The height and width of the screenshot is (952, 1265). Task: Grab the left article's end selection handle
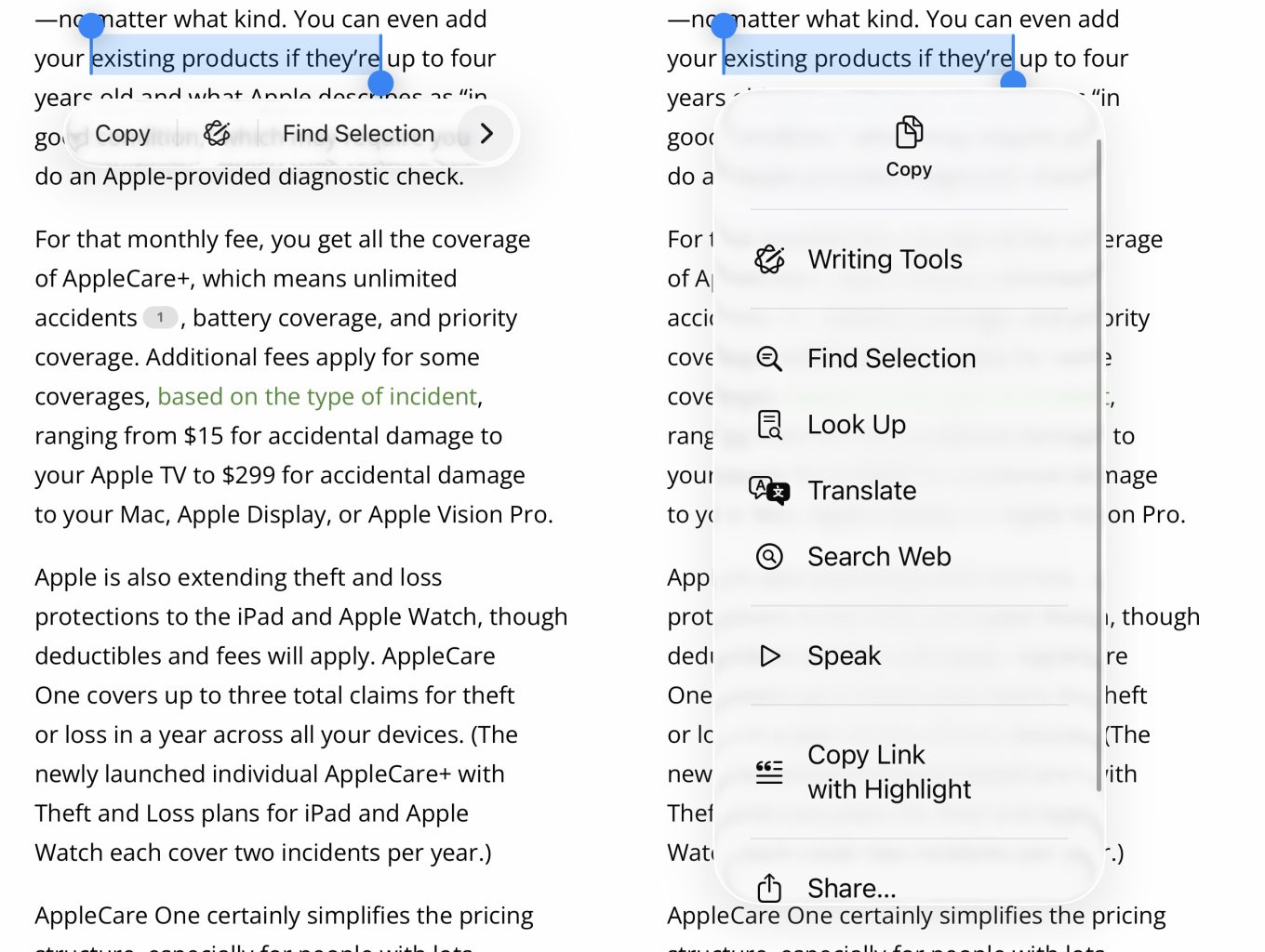click(380, 83)
